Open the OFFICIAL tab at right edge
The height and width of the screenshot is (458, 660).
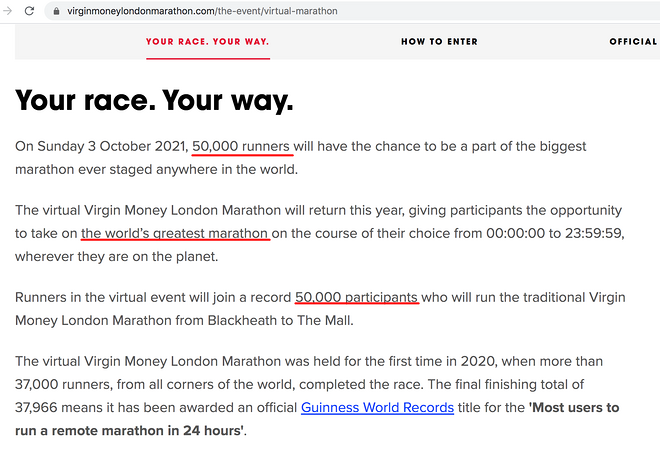click(633, 42)
